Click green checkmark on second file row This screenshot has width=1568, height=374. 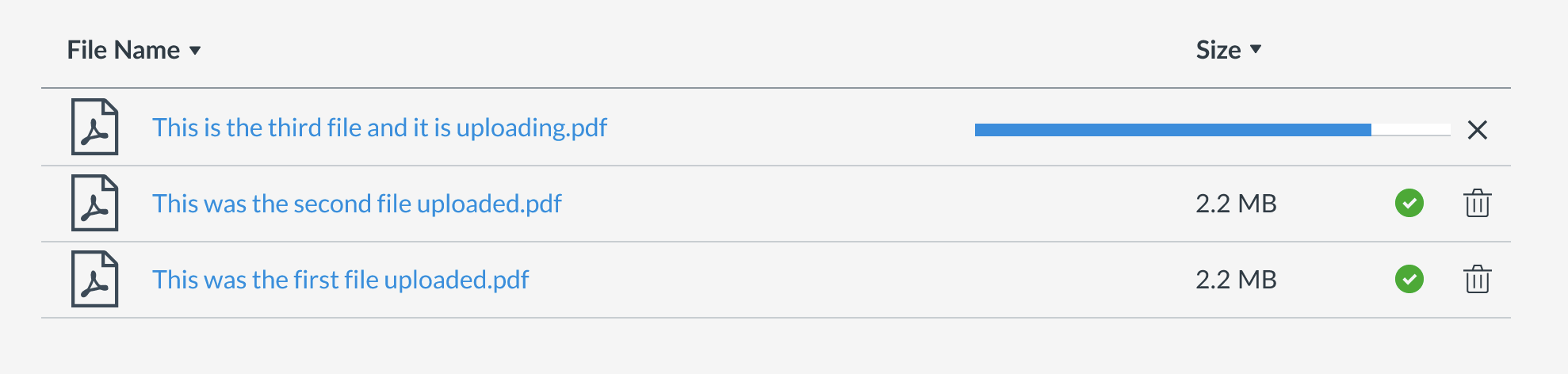1409,203
